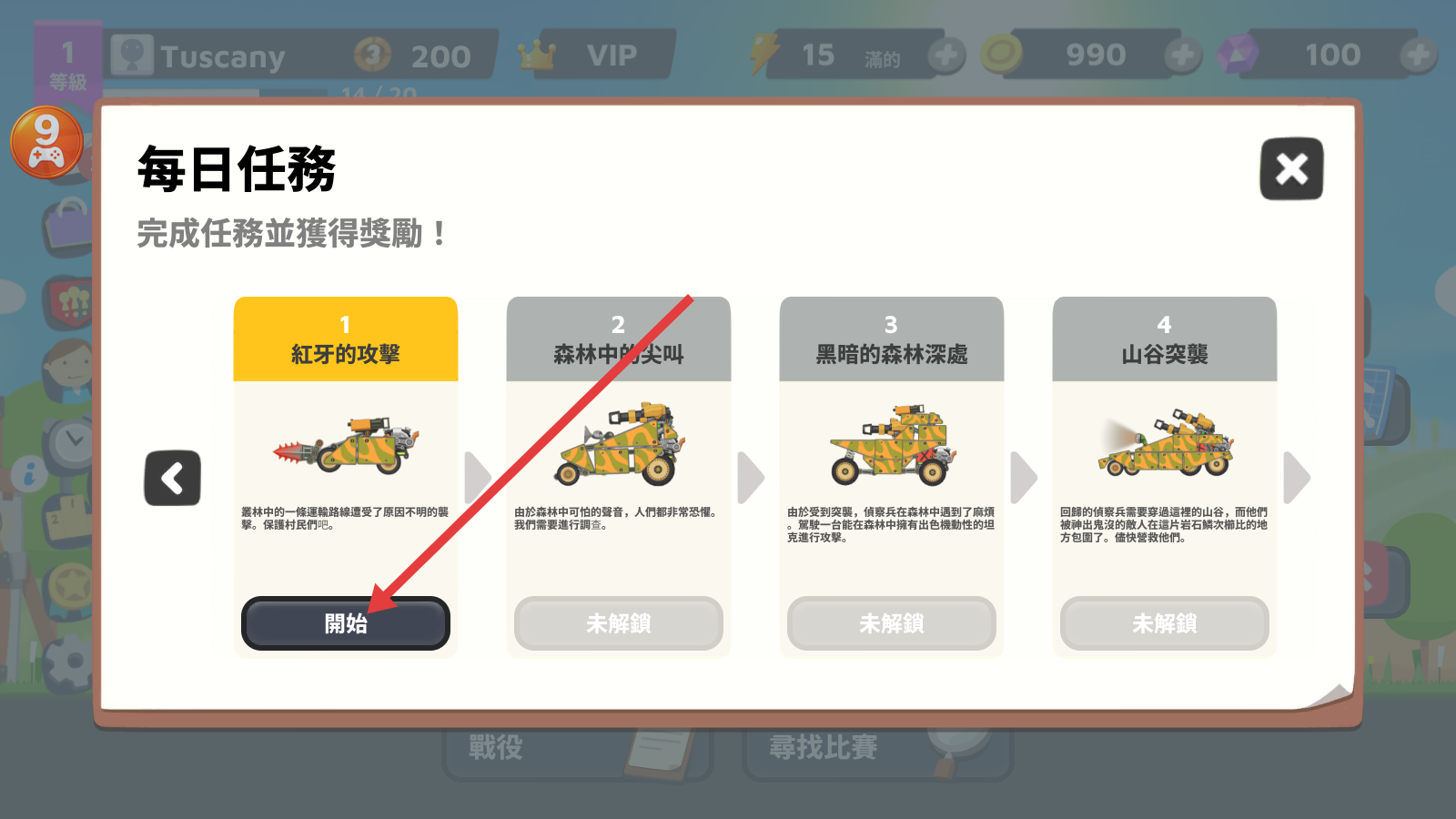Expand next missions with rightmost gray arrow
The image size is (1456, 819).
[x=1297, y=478]
